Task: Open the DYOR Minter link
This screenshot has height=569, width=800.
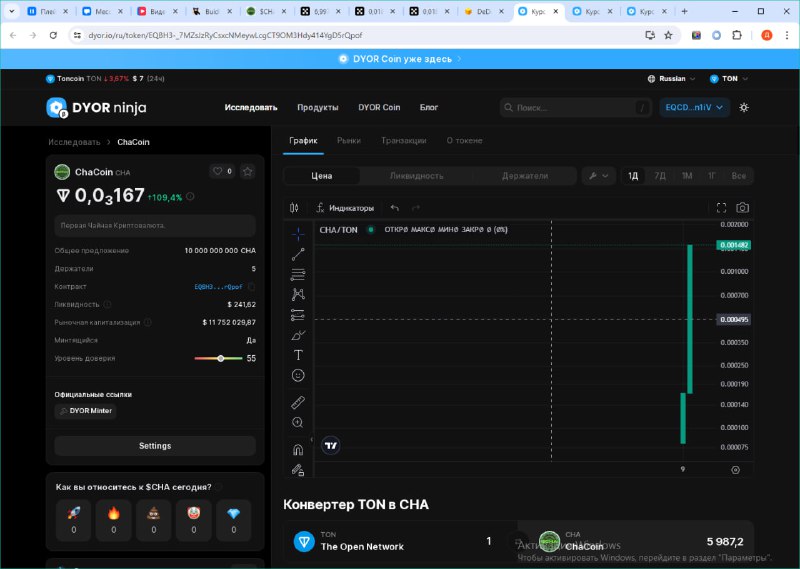Action: [x=85, y=411]
